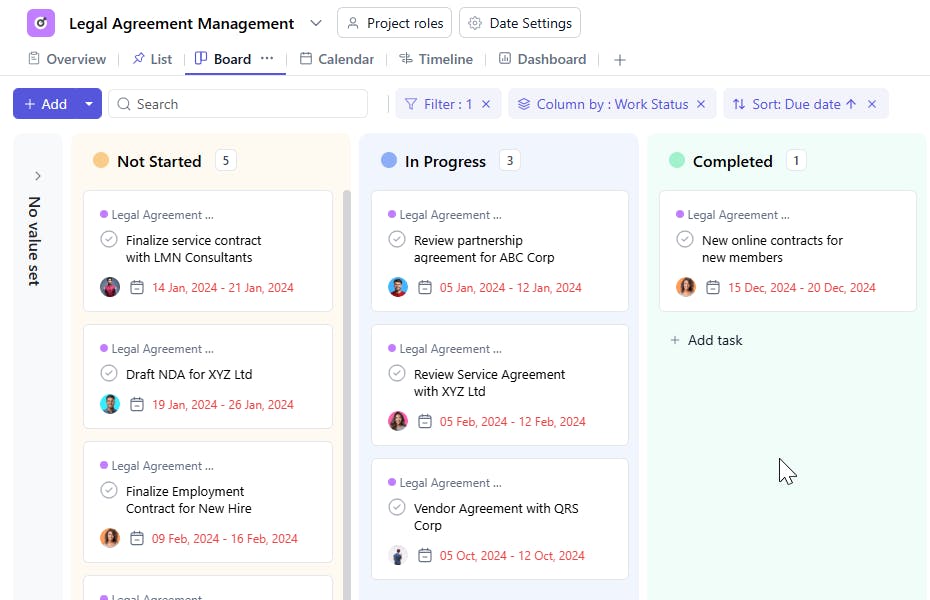Image resolution: width=930 pixels, height=600 pixels.
Task: Open the Add button dropdown arrow
Action: point(89,104)
